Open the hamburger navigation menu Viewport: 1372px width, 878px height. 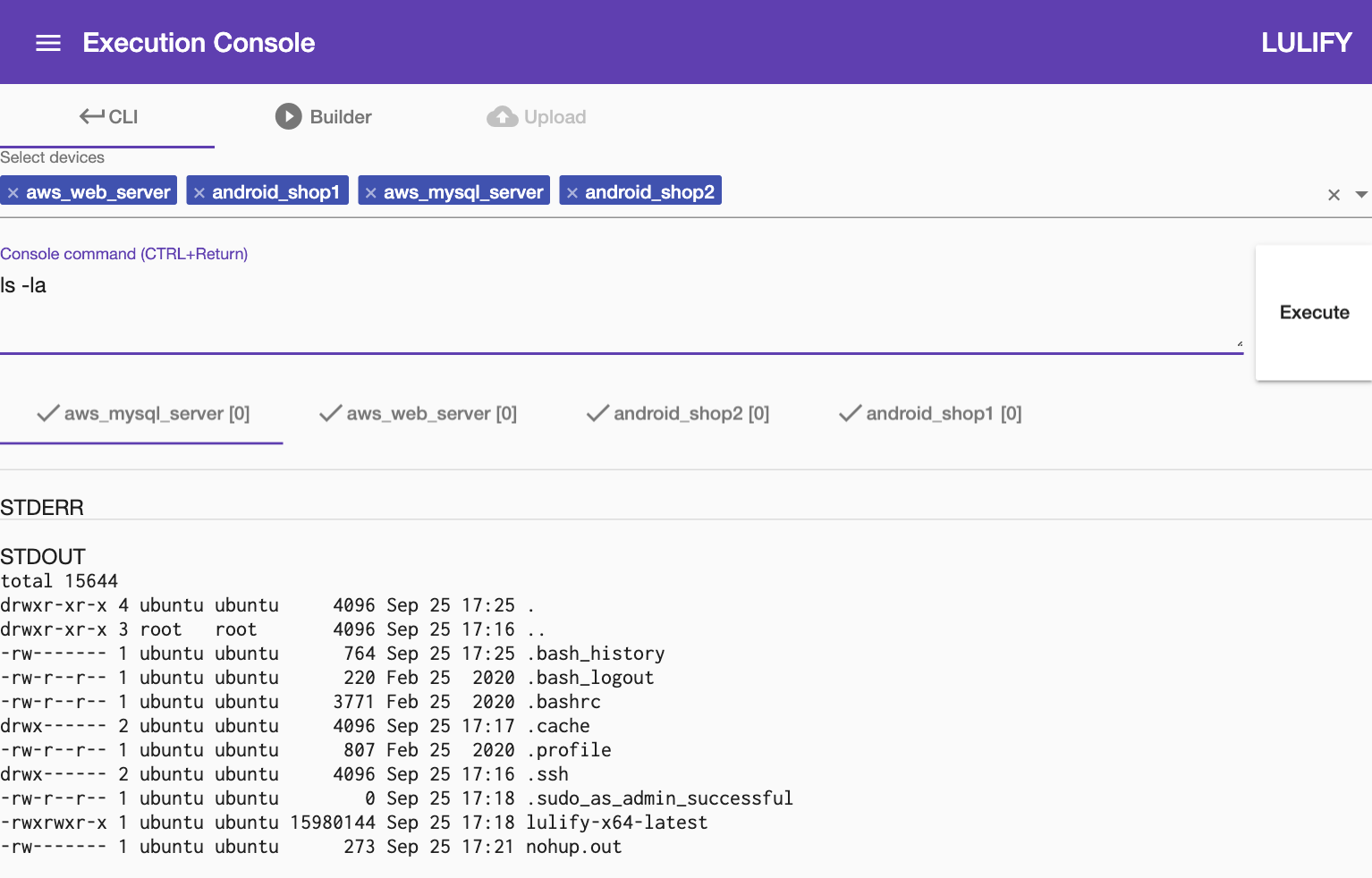[48, 43]
